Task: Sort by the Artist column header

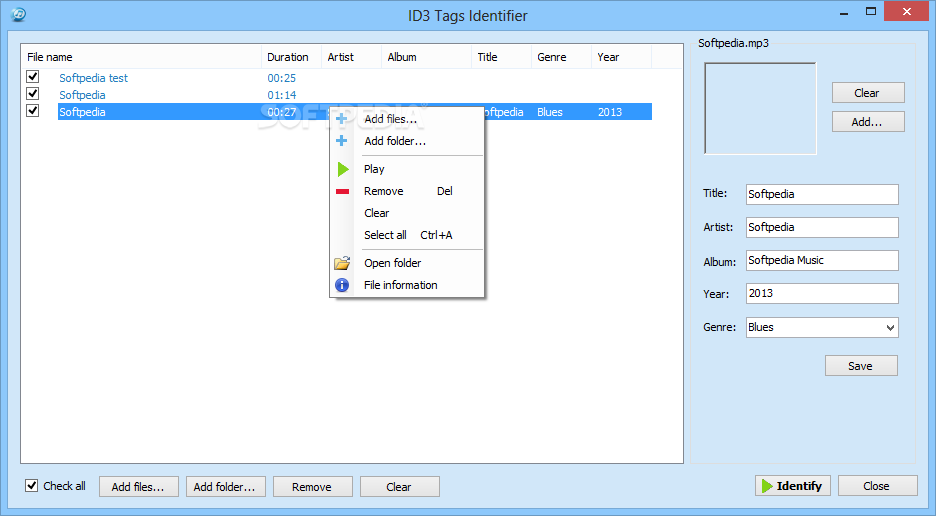Action: [352, 57]
